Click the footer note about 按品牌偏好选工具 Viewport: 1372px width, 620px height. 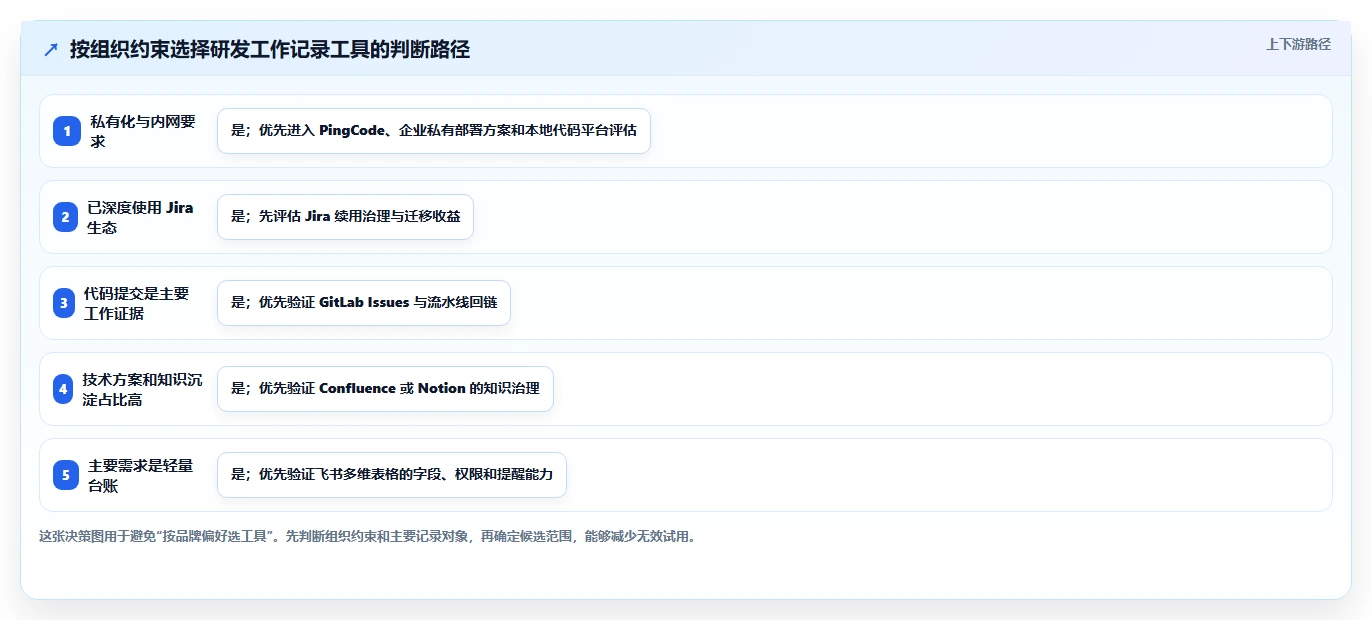click(x=367, y=537)
